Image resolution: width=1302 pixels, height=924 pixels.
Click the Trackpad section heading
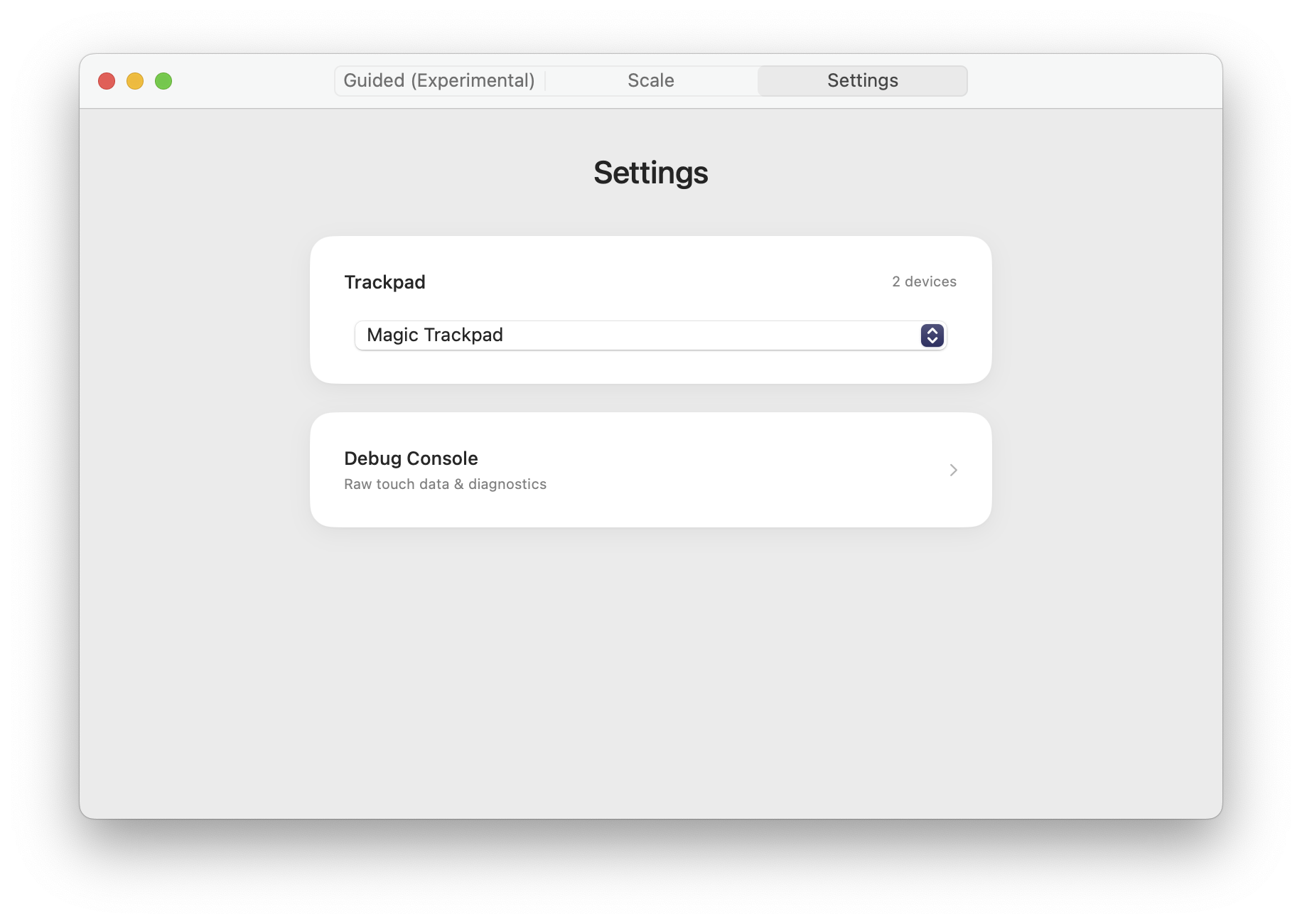(x=384, y=282)
